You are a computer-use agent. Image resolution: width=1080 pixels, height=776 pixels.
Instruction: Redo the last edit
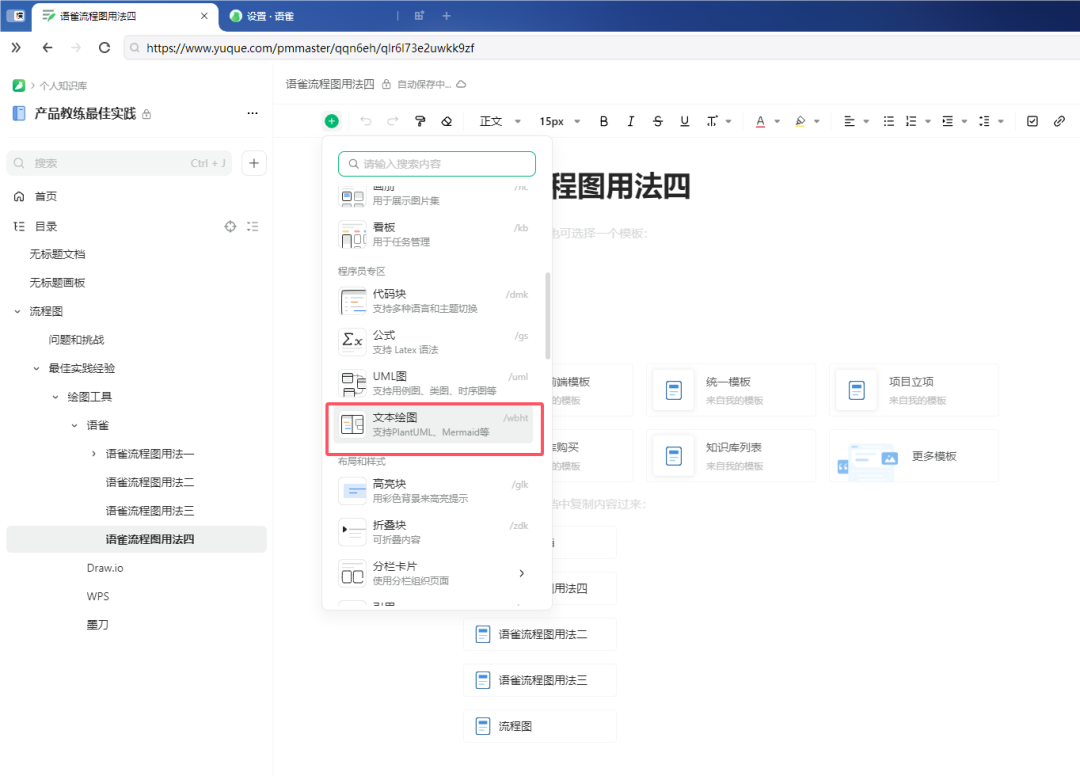point(393,121)
